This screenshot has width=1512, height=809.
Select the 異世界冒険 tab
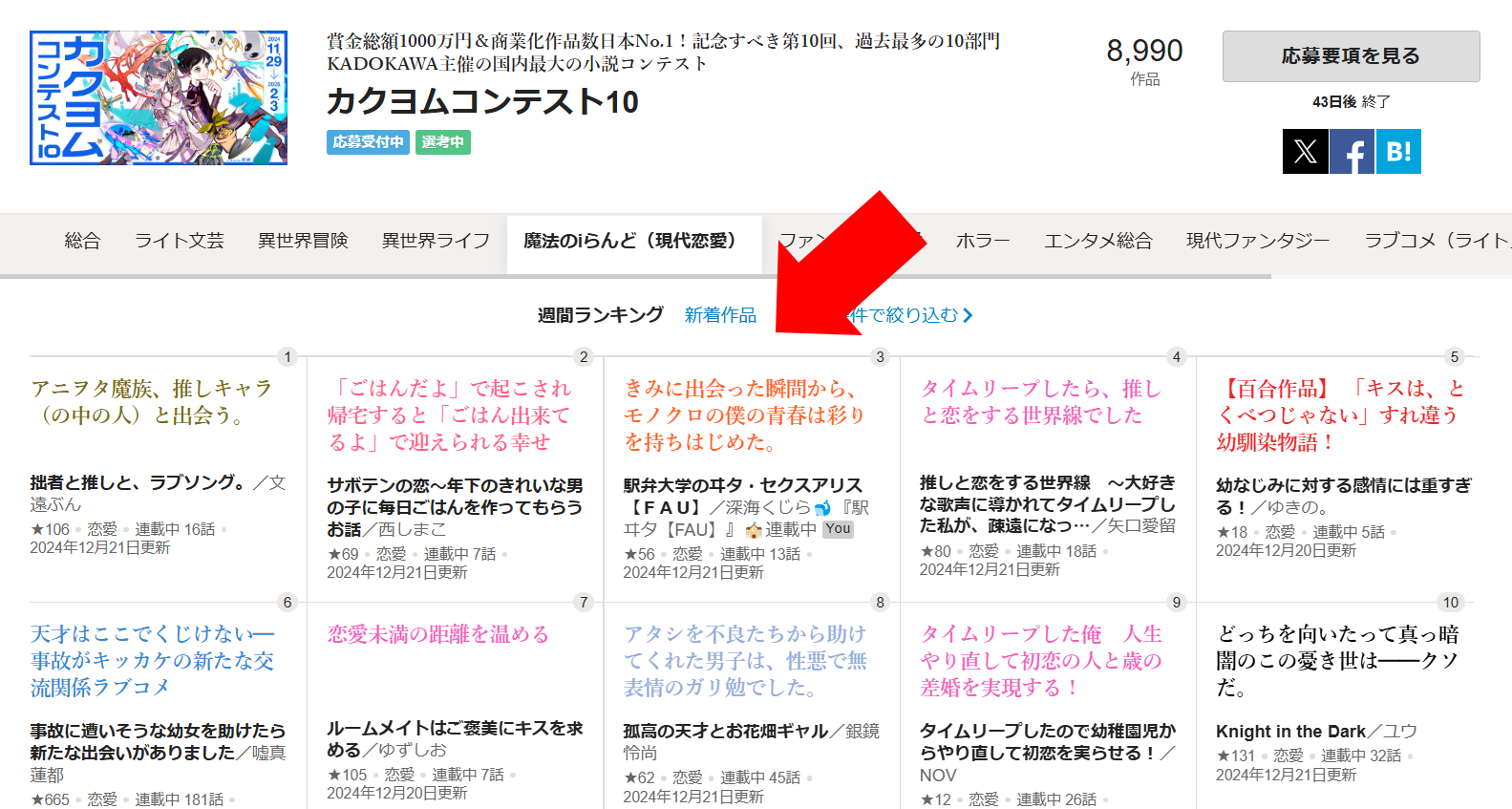(x=303, y=241)
